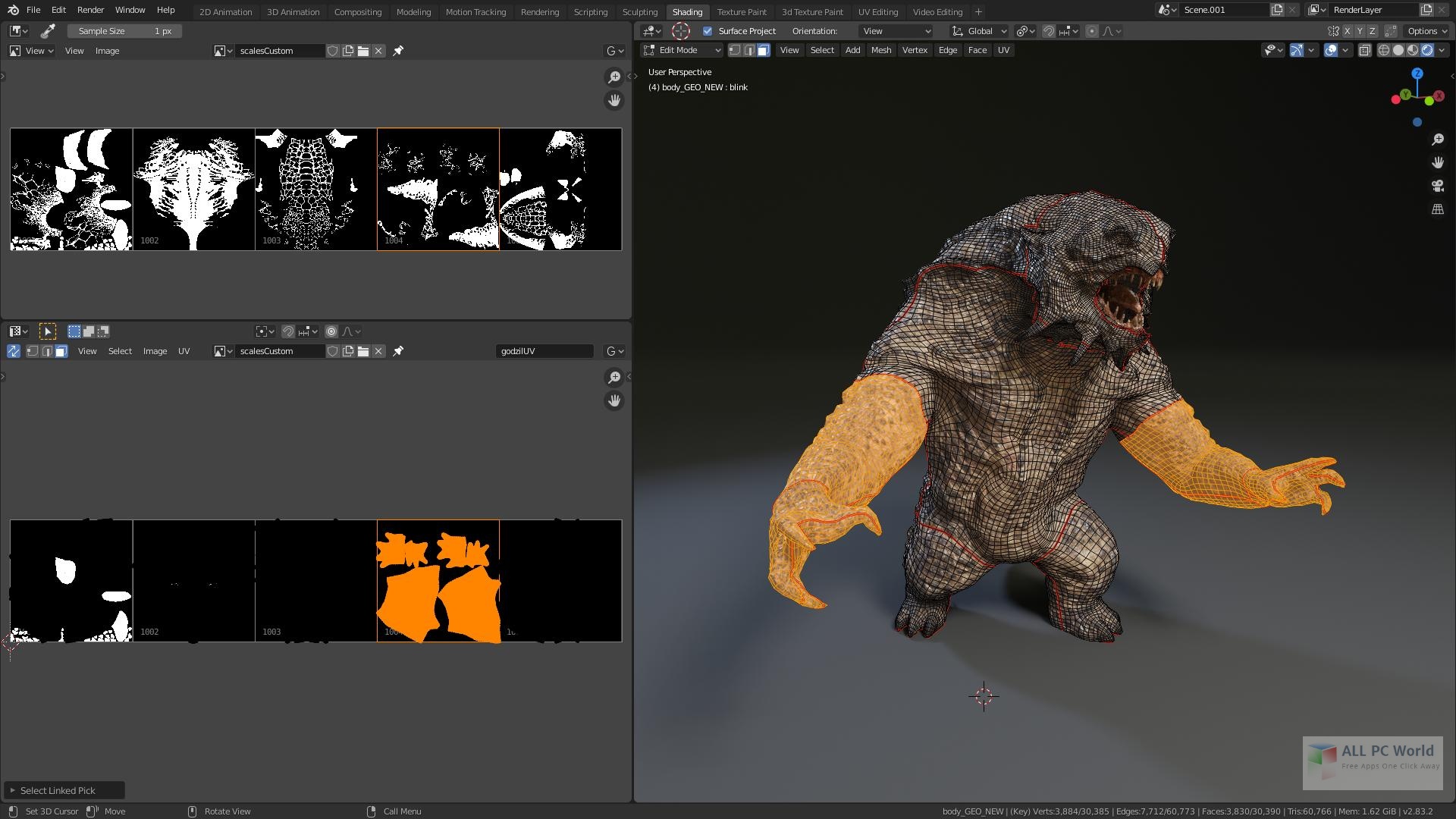Click the Move tool in status bar
1456x819 pixels.
tap(115, 811)
